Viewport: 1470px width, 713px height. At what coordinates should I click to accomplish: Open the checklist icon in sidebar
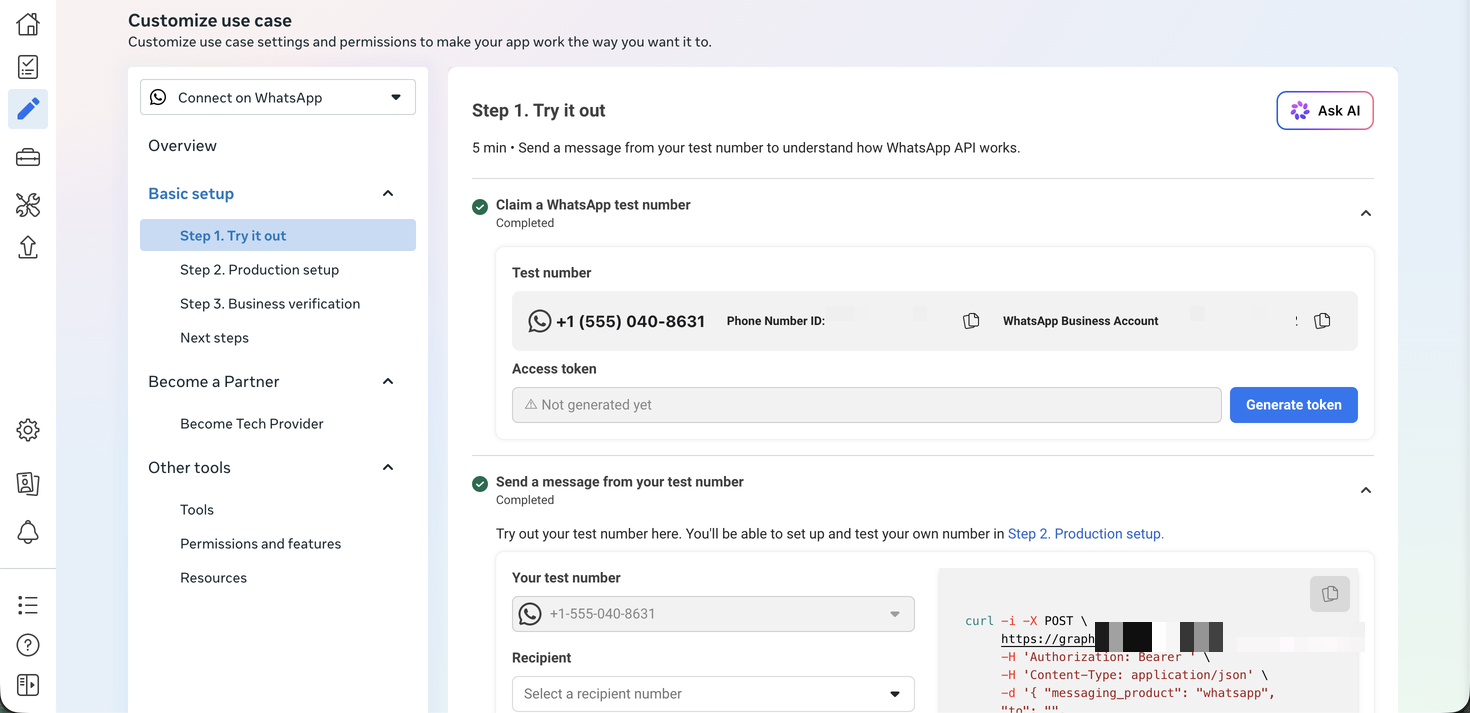click(x=28, y=67)
